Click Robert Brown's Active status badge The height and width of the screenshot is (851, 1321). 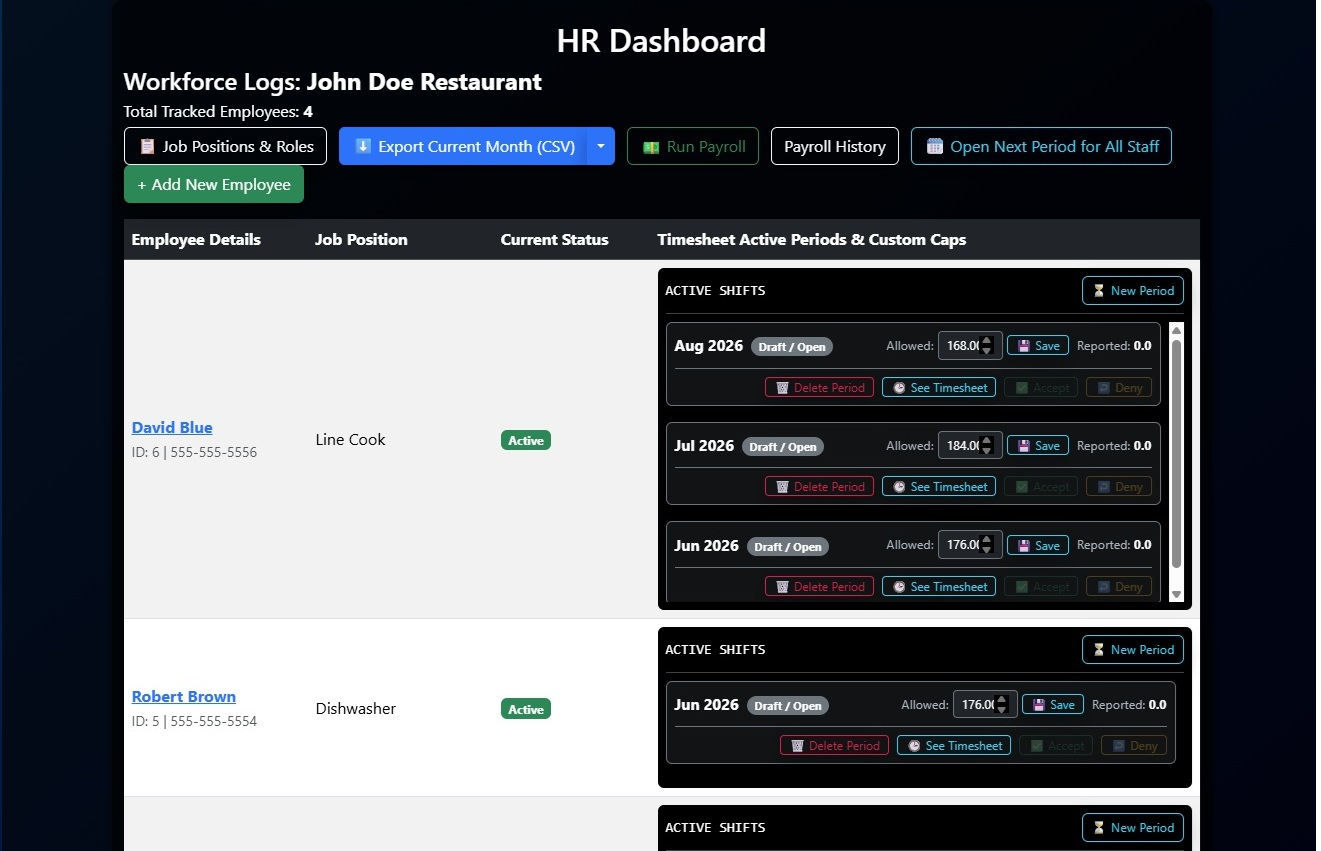(x=526, y=709)
